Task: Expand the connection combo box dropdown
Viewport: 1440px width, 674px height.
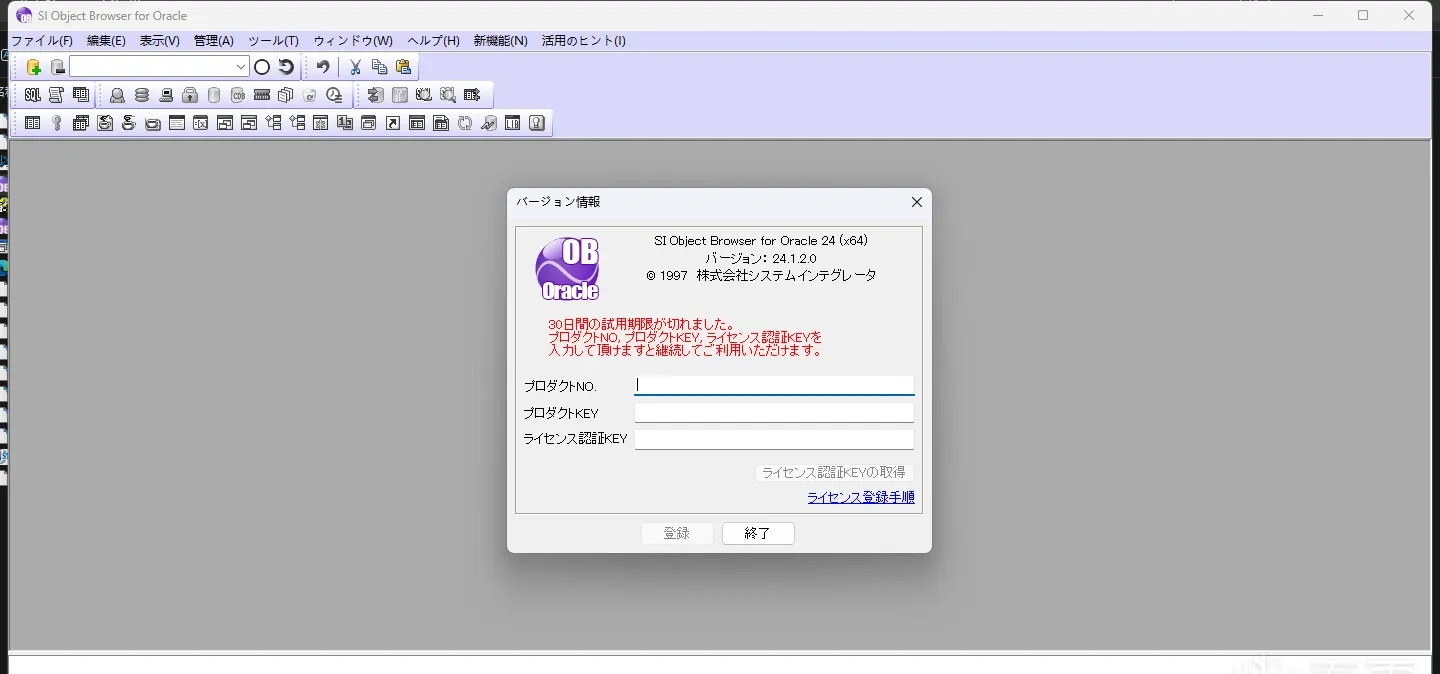Action: 241,67
